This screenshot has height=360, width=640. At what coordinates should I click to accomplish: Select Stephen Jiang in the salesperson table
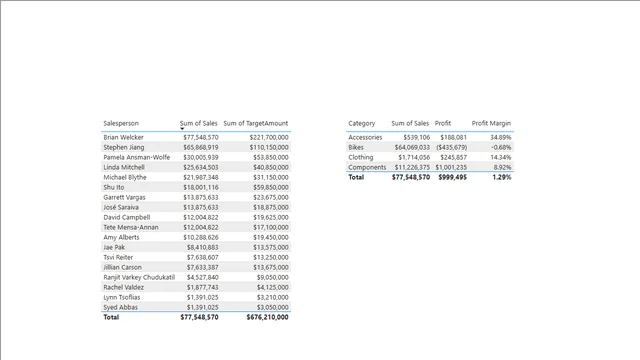click(x=124, y=147)
